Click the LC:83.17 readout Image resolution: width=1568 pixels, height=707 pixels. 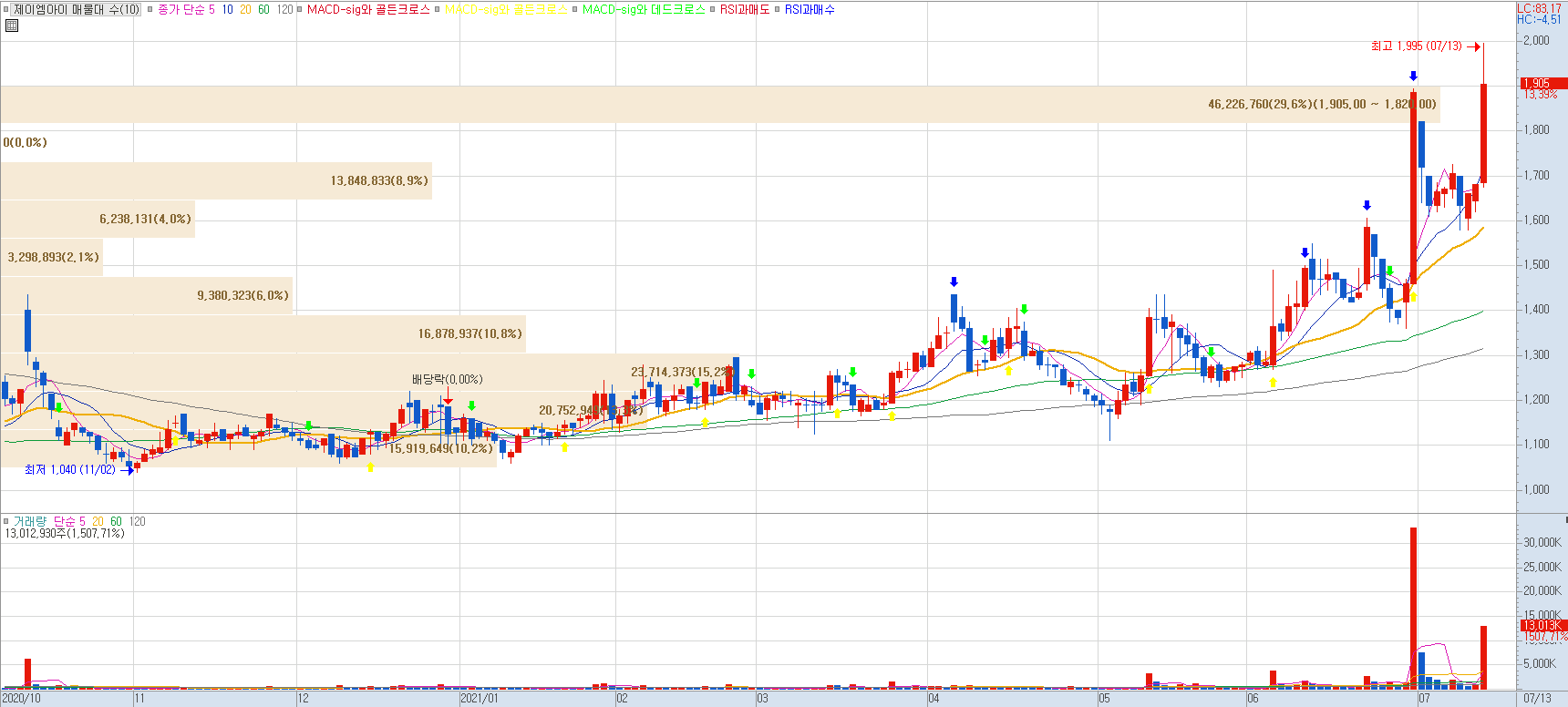pyautogui.click(x=1539, y=8)
